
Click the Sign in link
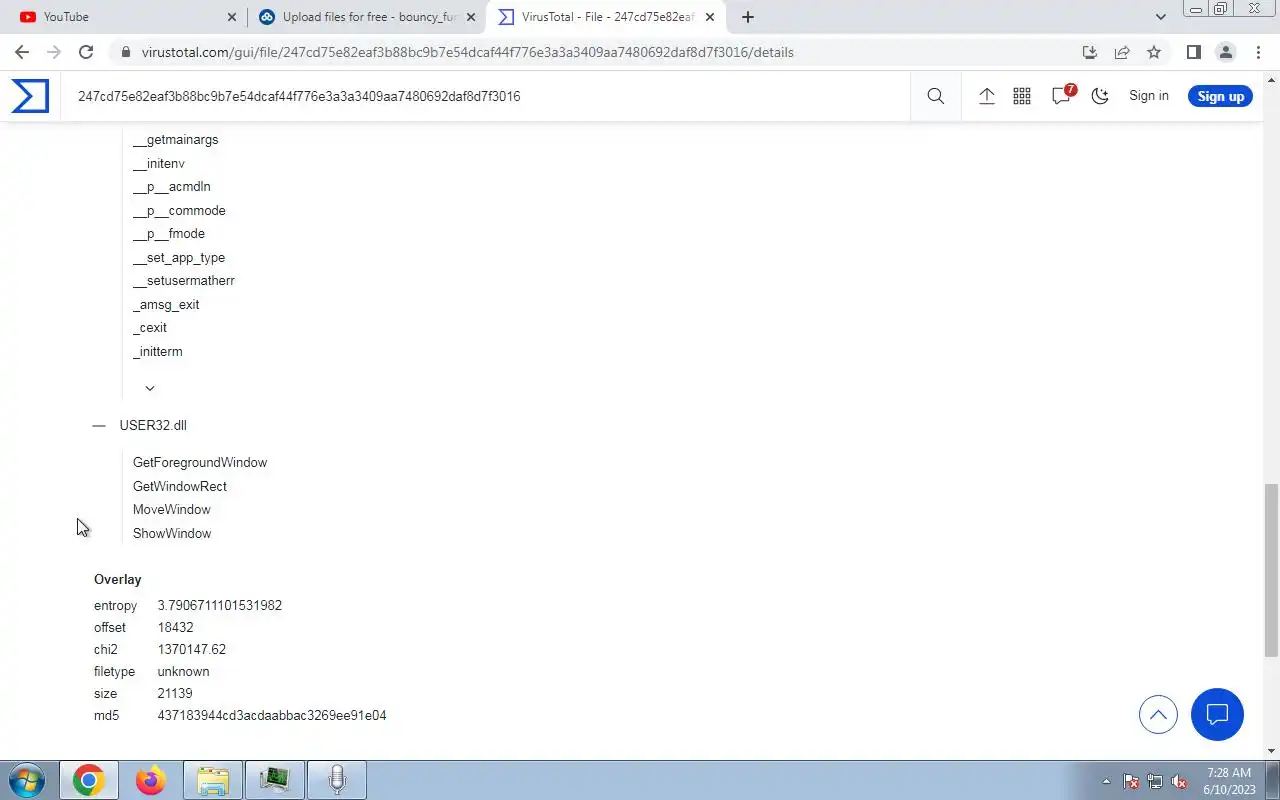coord(1148,96)
